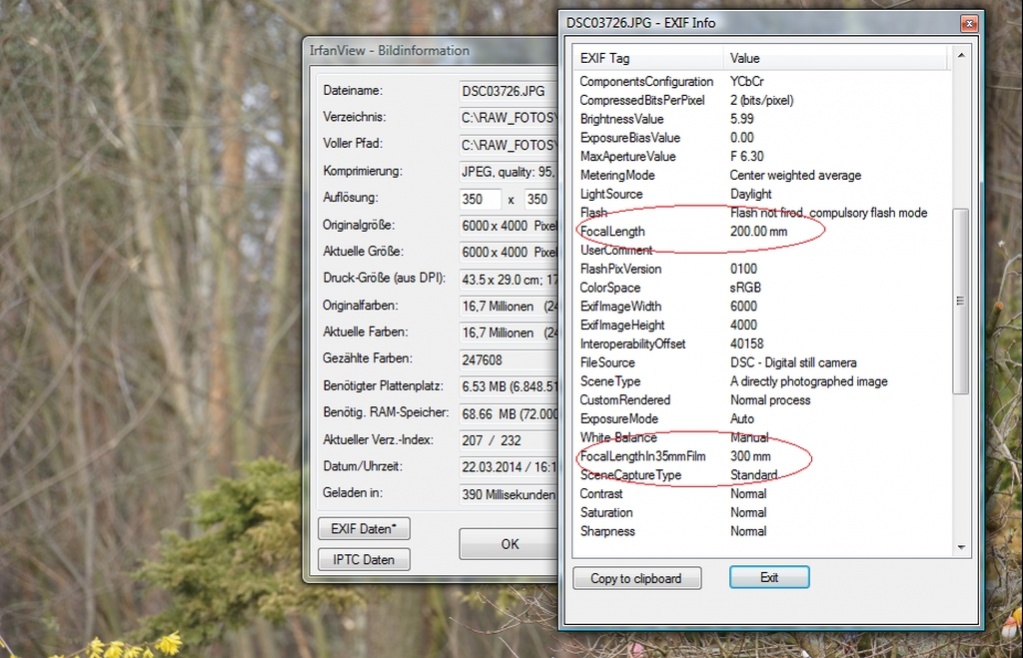This screenshot has height=658, width=1023.
Task: Grab the EXIF list scrollbar thumb
Action: click(x=961, y=300)
